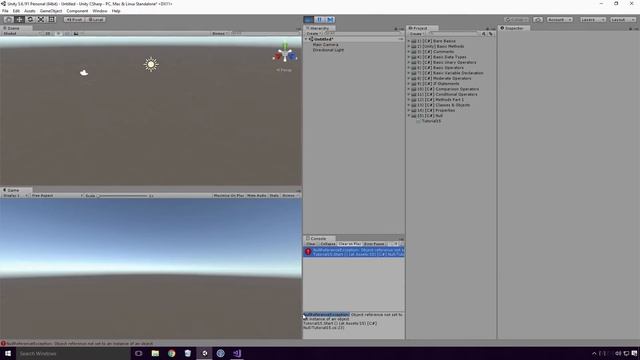Open the GameObject menu
Viewport: 640px width, 360px height.
coord(51,11)
